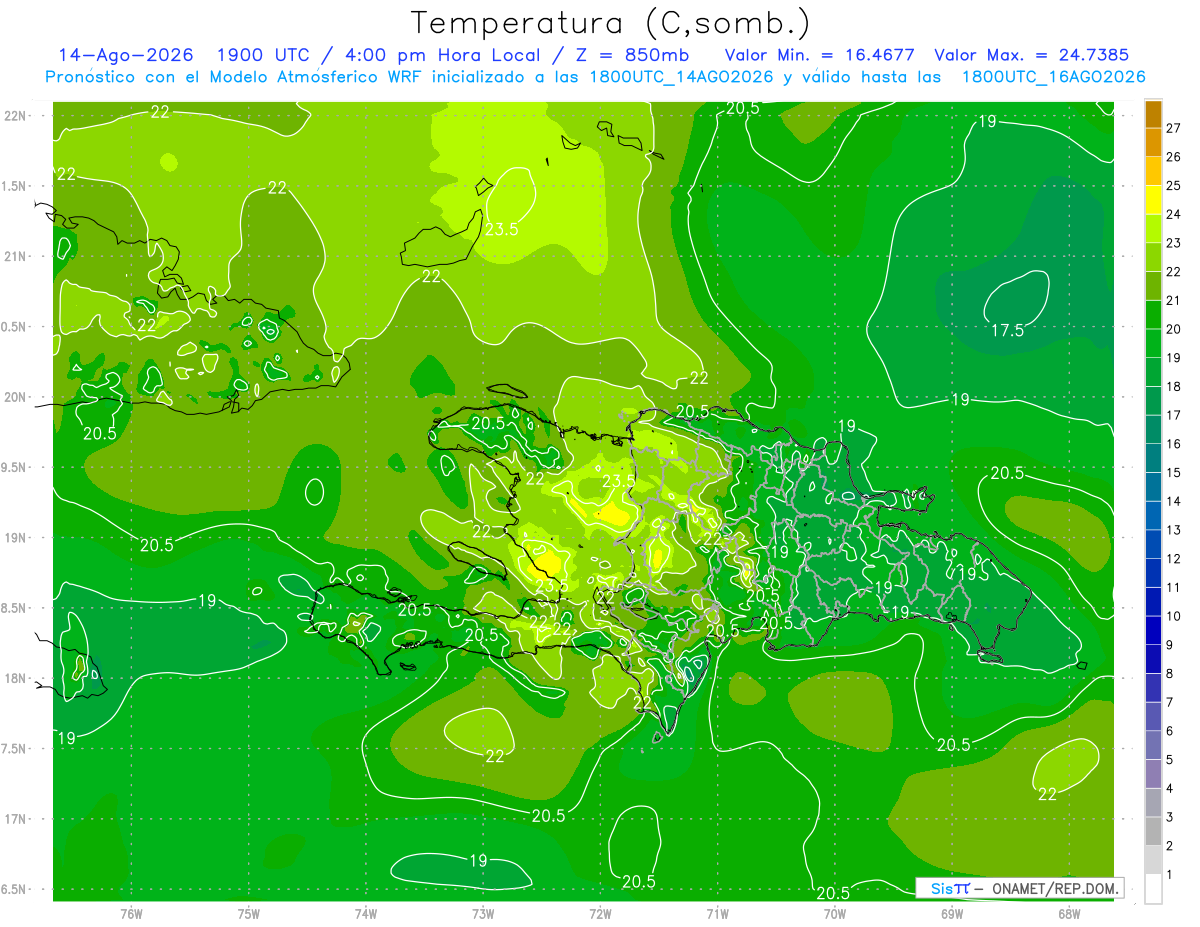The image size is (1200, 927).
Task: Click the number 27 on the color scale
Action: point(1173,128)
